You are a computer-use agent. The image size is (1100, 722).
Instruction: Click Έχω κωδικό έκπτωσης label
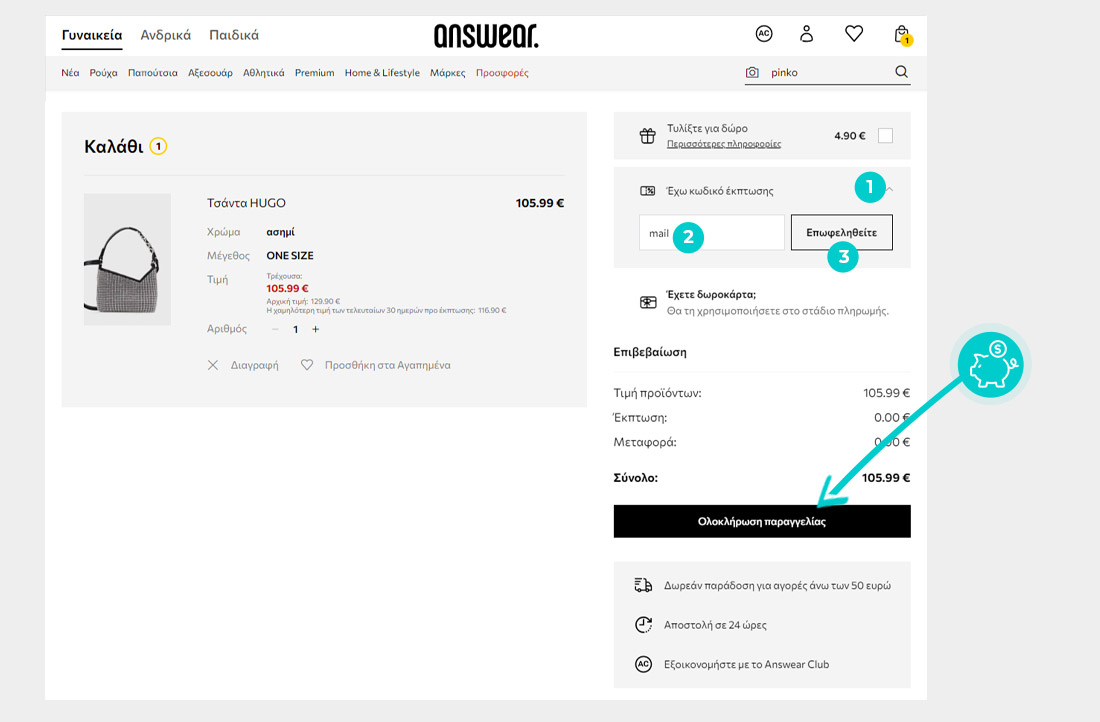coord(720,191)
